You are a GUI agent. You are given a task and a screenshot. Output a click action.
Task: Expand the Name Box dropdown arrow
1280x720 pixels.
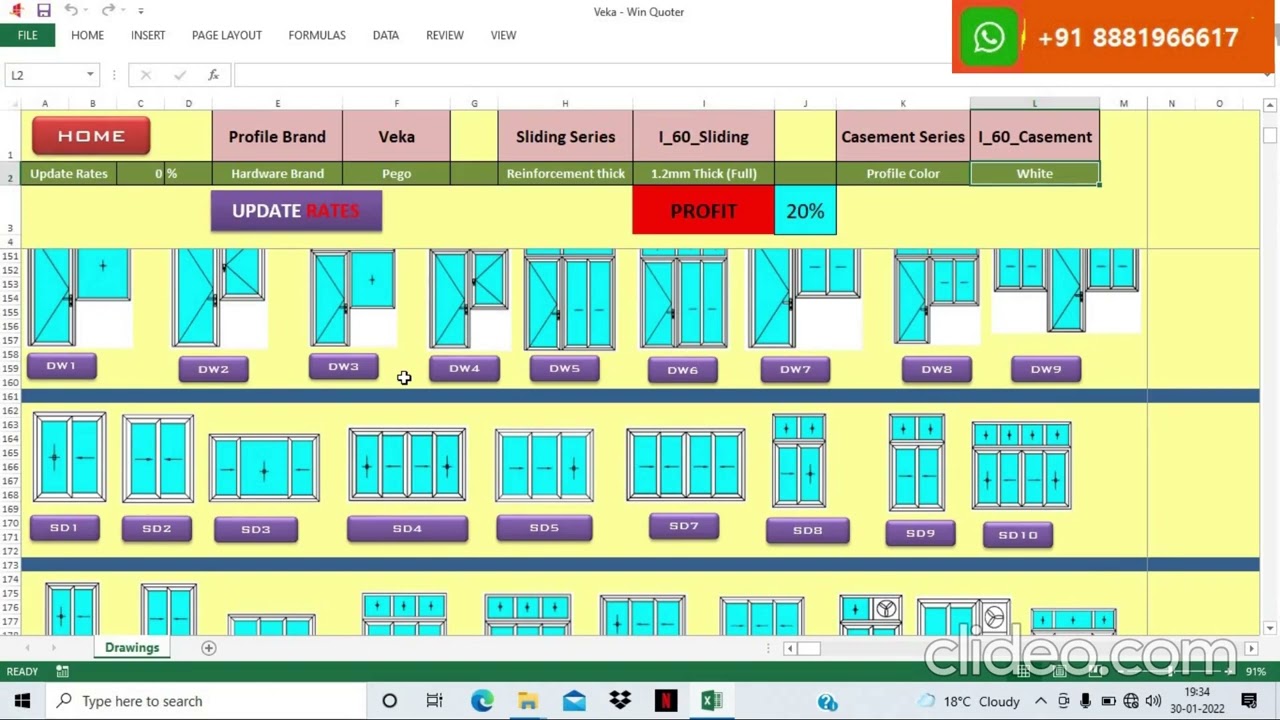90,75
